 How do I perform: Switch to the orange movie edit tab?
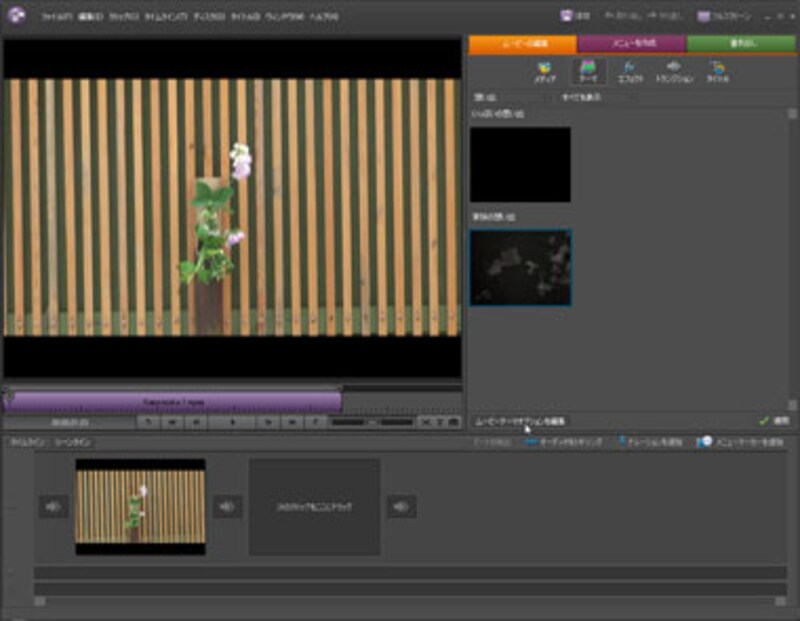pos(522,44)
